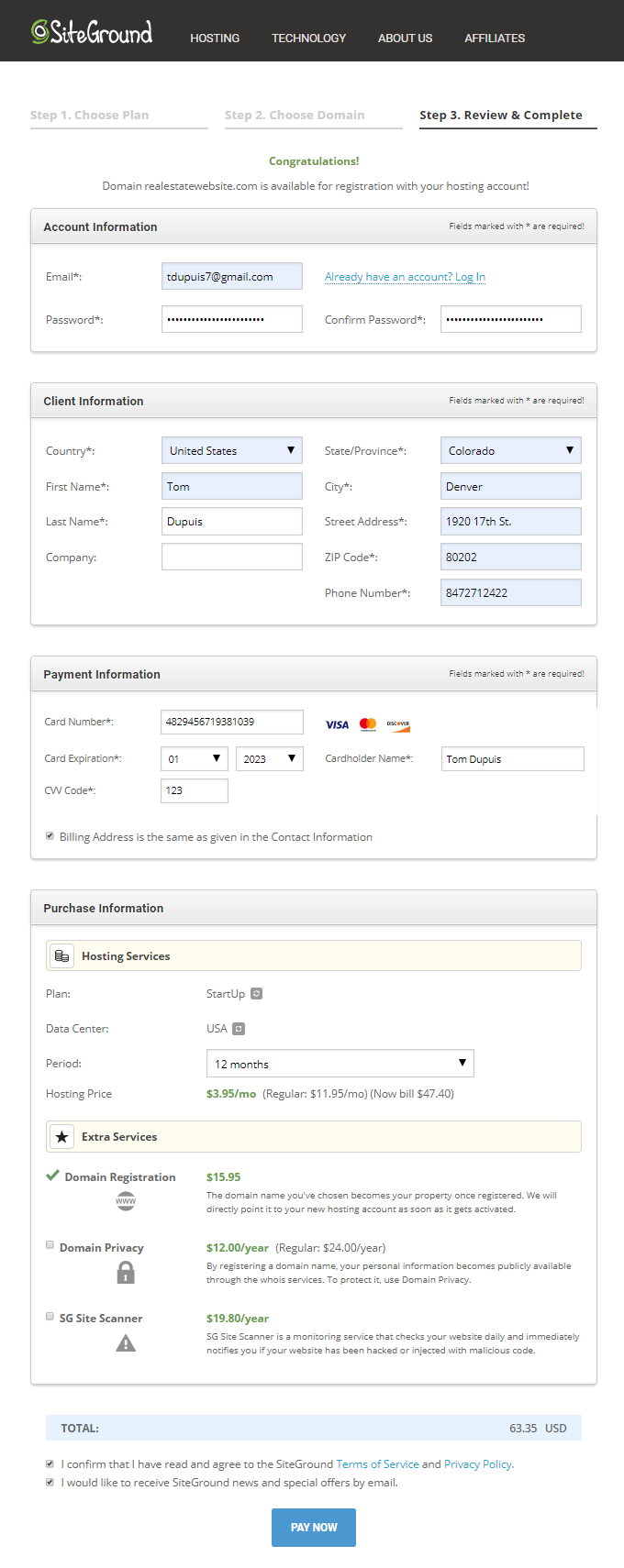This screenshot has width=624, height=1568.
Task: Open the Terms of Service link
Action: 377,1464
